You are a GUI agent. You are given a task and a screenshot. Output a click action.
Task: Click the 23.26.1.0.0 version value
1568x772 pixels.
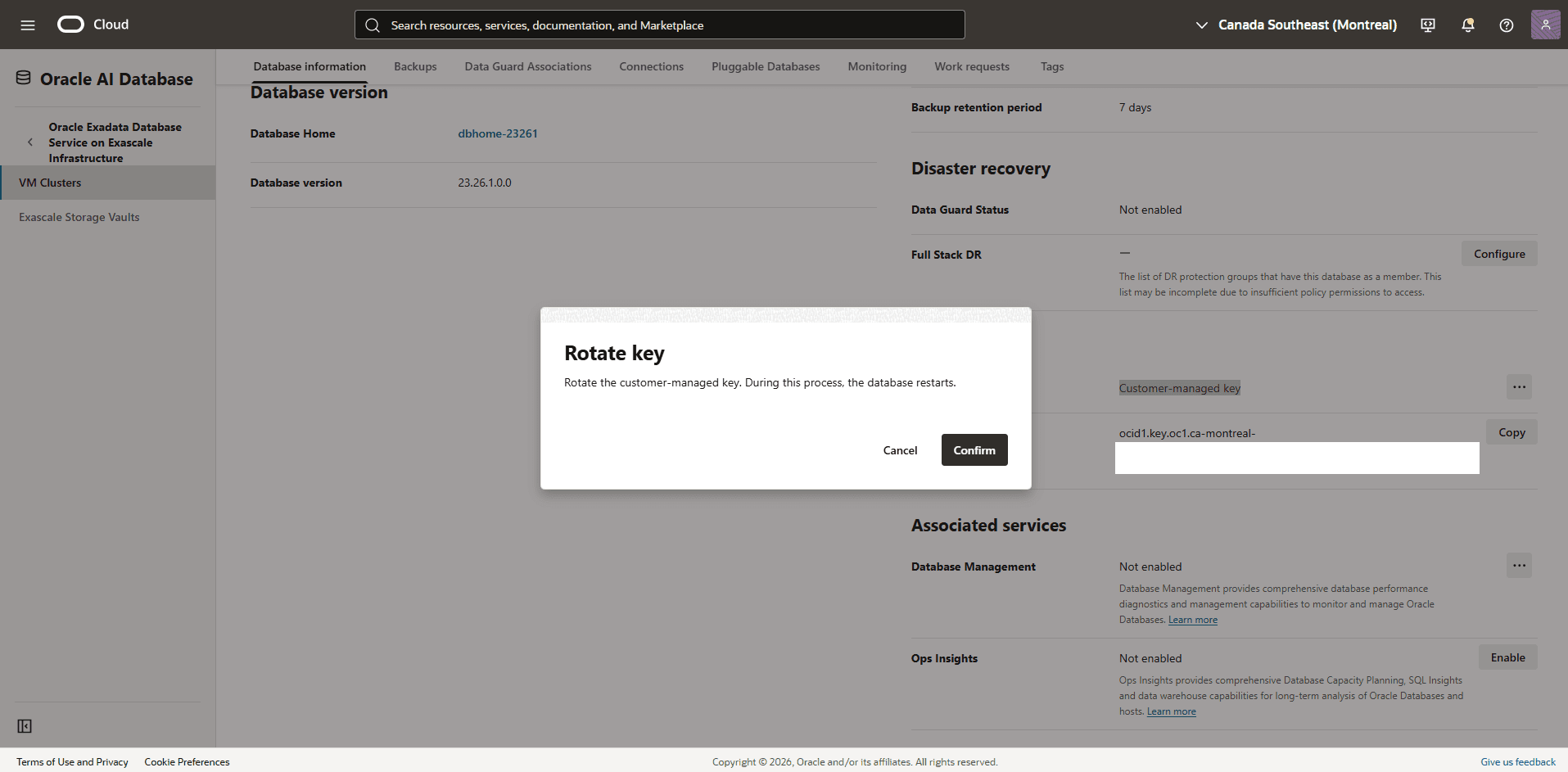pyautogui.click(x=485, y=183)
